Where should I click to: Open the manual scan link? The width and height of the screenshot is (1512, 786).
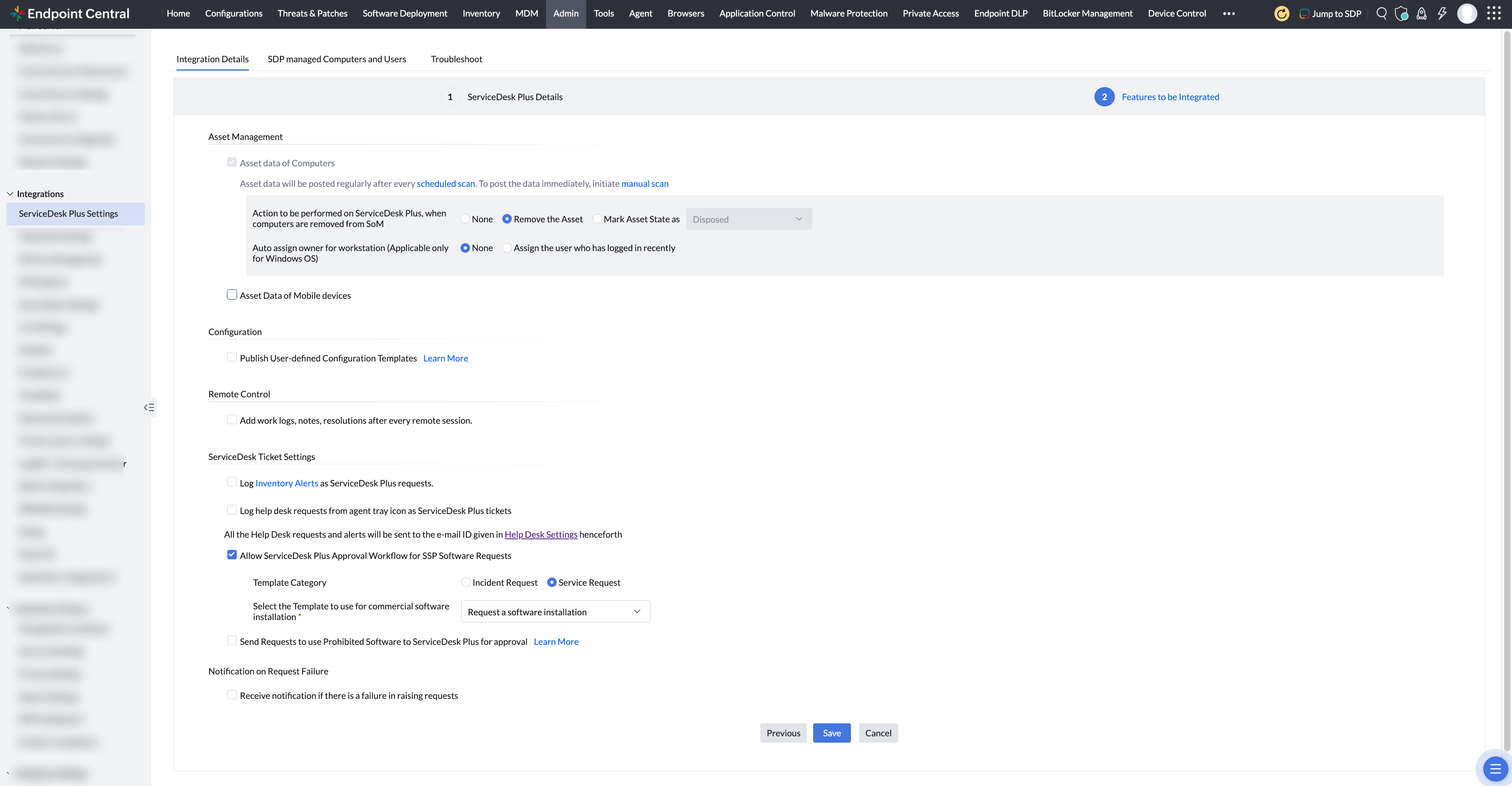(645, 183)
